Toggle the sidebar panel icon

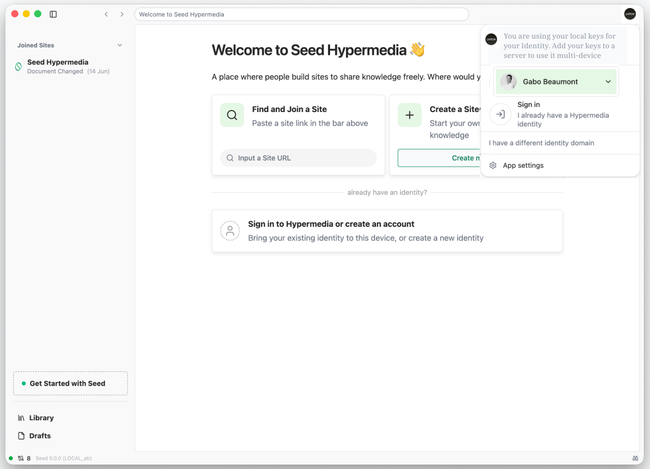tap(53, 14)
